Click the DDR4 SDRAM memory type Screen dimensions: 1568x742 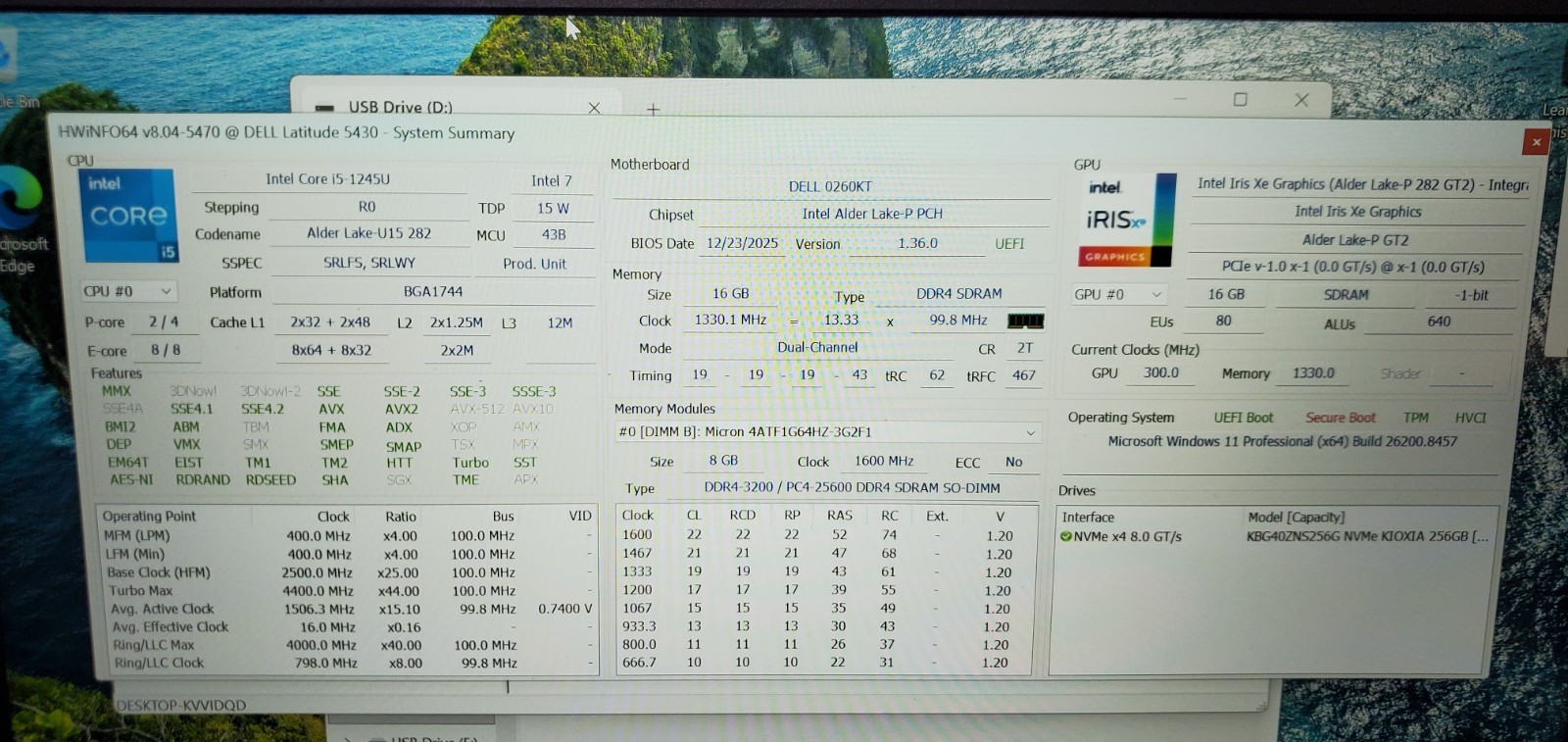pos(958,293)
